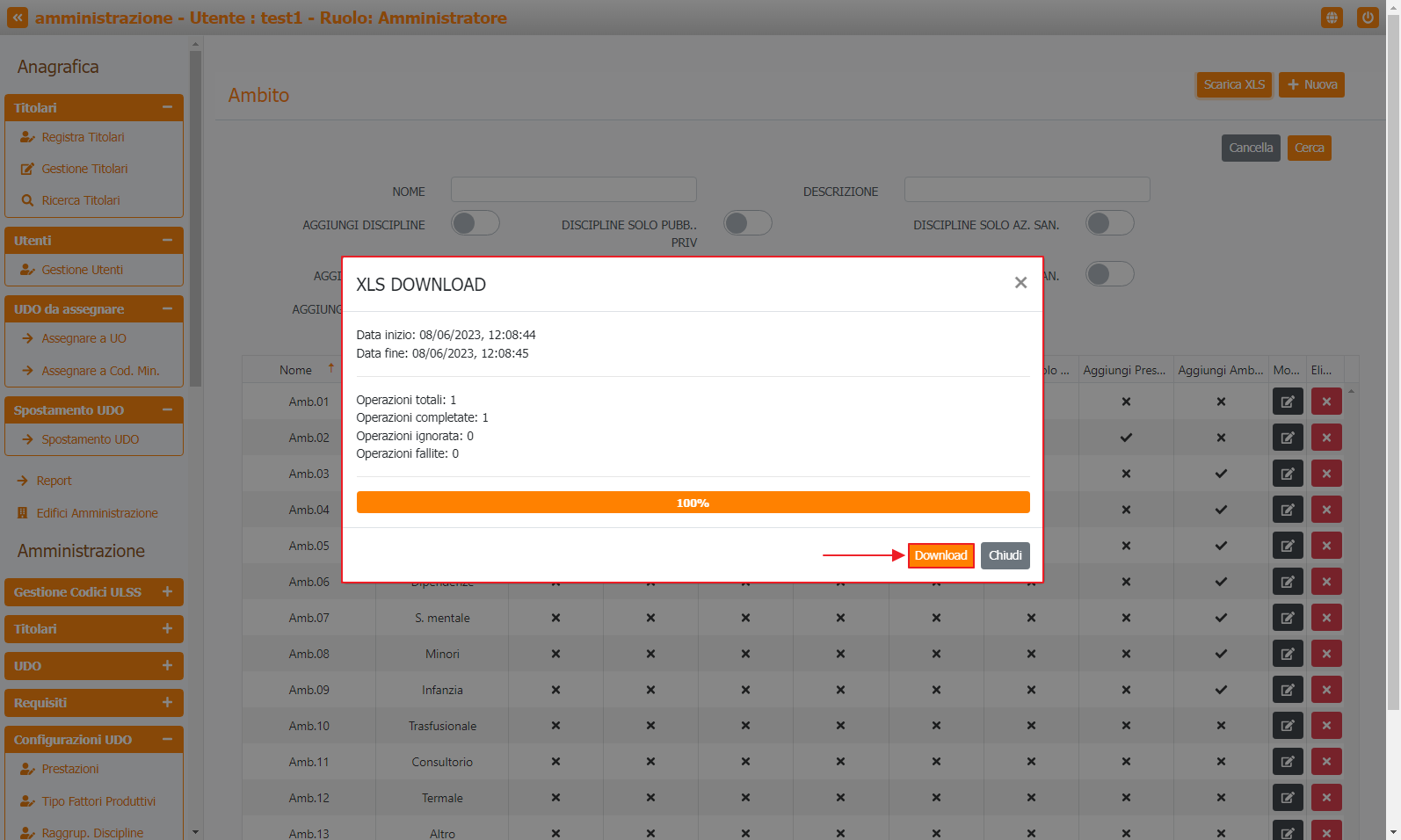This screenshot has height=840, width=1401.
Task: Toggle the Aggiungi Discipline switch
Action: coord(475,223)
